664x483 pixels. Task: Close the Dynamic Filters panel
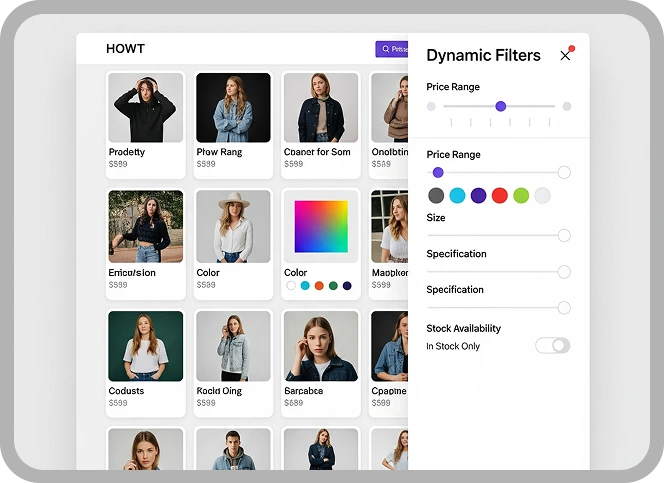(x=565, y=55)
